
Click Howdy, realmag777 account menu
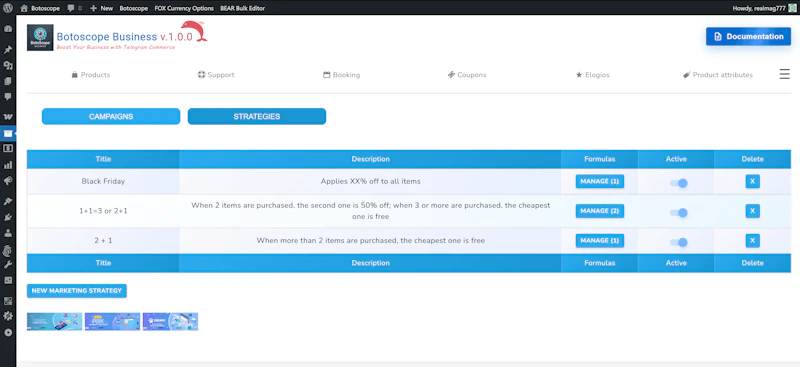(763, 8)
